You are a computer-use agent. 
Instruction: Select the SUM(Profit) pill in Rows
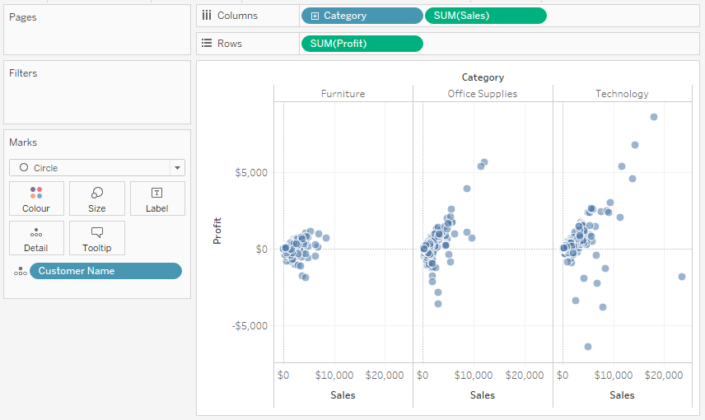[x=362, y=44]
